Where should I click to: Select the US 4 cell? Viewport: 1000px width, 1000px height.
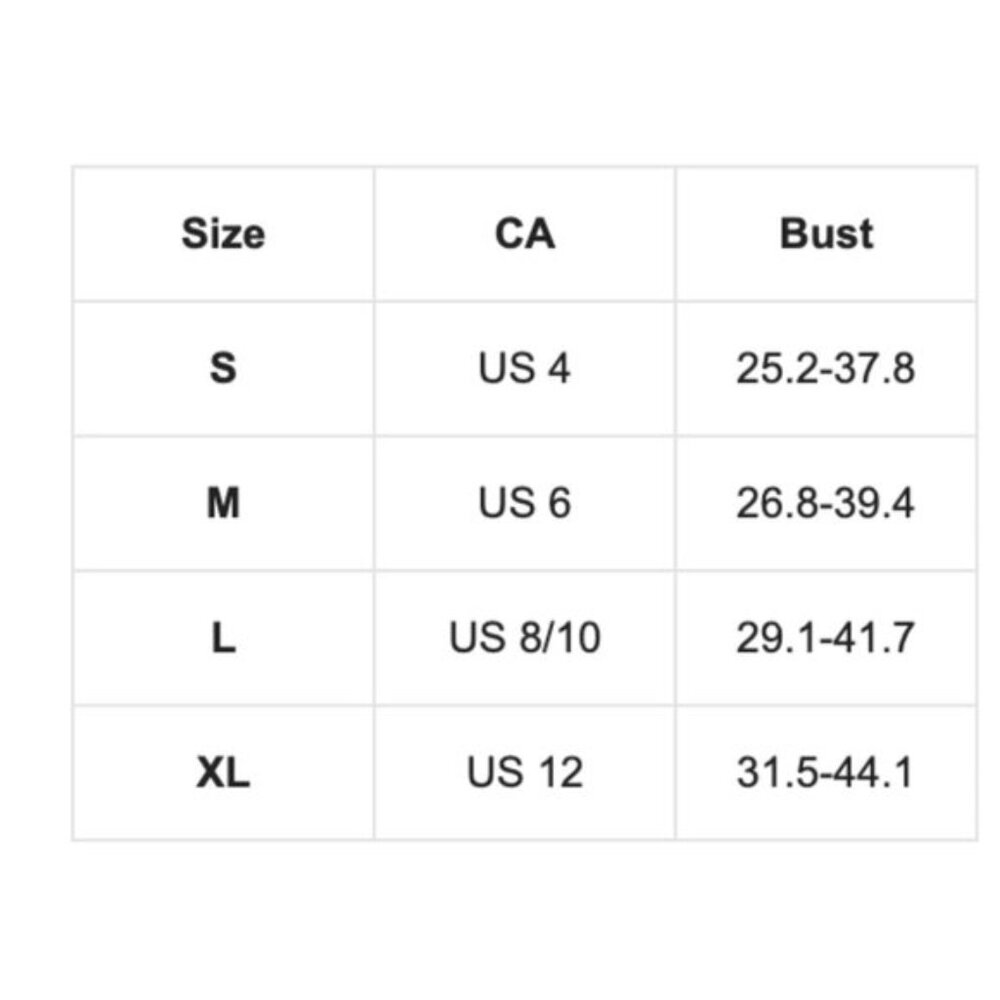(524, 369)
